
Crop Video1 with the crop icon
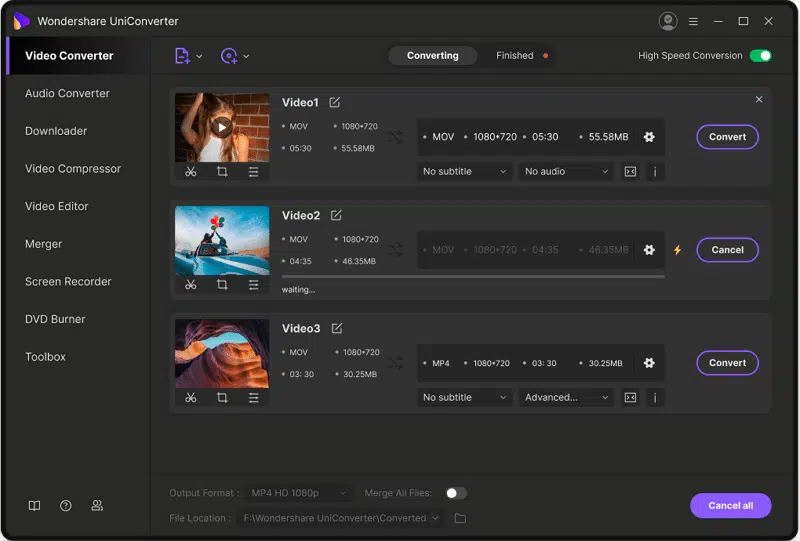pyautogui.click(x=222, y=171)
